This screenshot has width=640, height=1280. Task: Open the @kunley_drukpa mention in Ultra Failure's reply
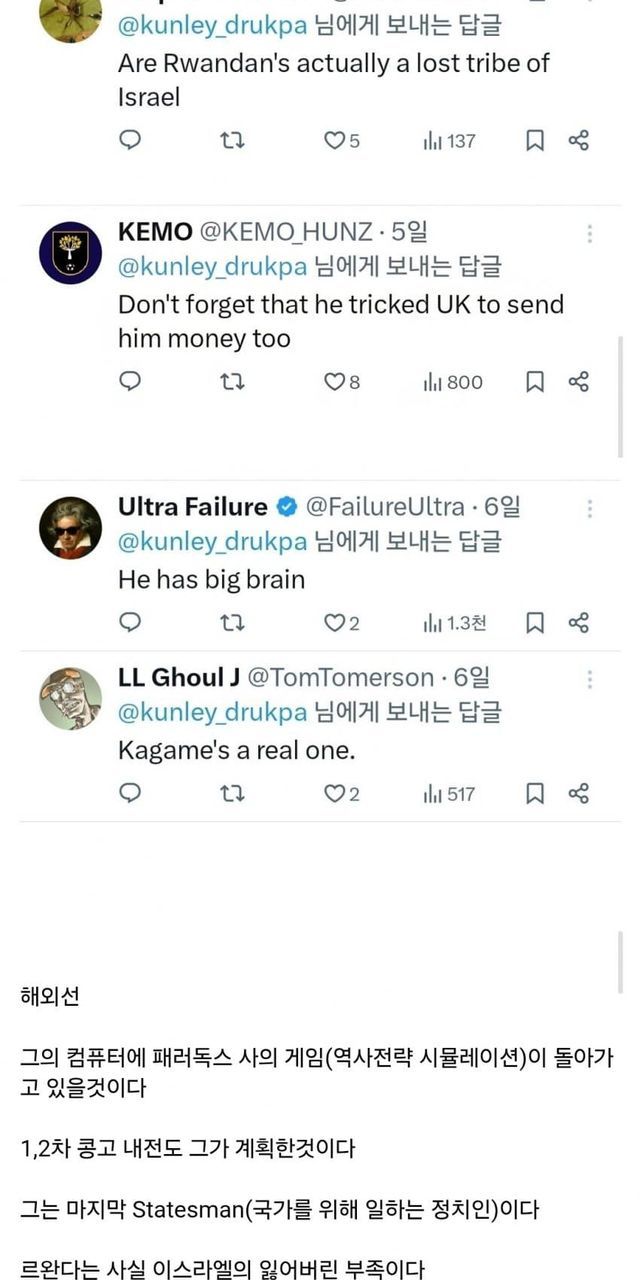(212, 542)
